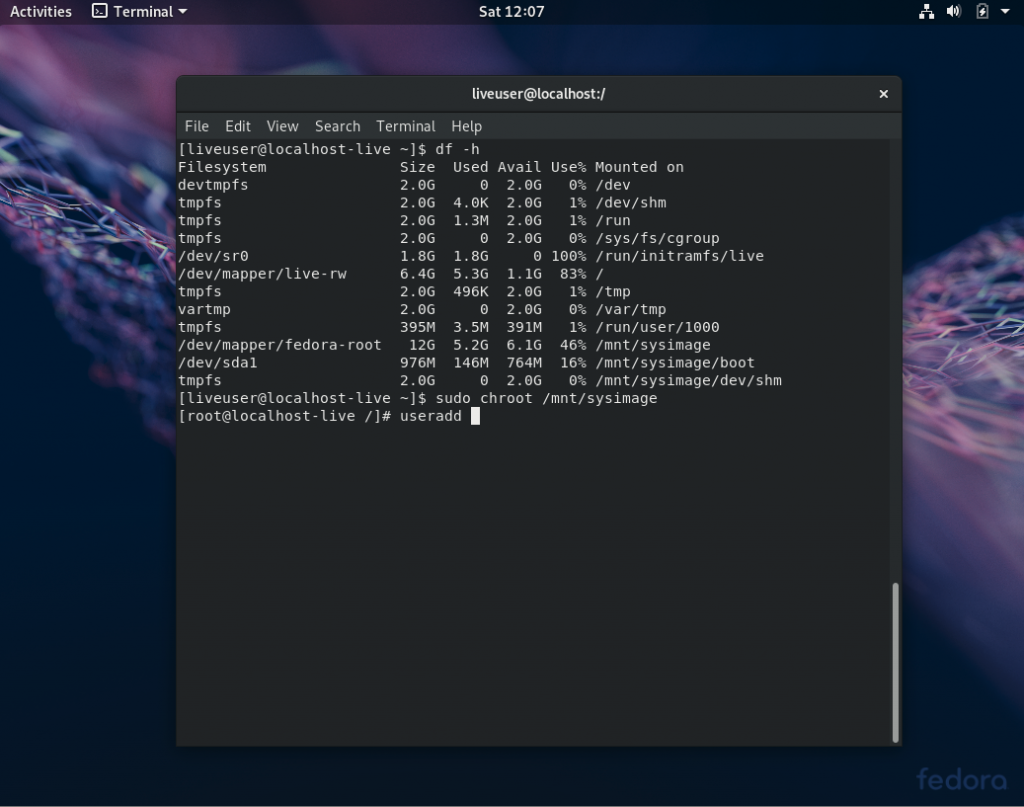Open the View menu
This screenshot has height=807, width=1024.
pos(281,126)
